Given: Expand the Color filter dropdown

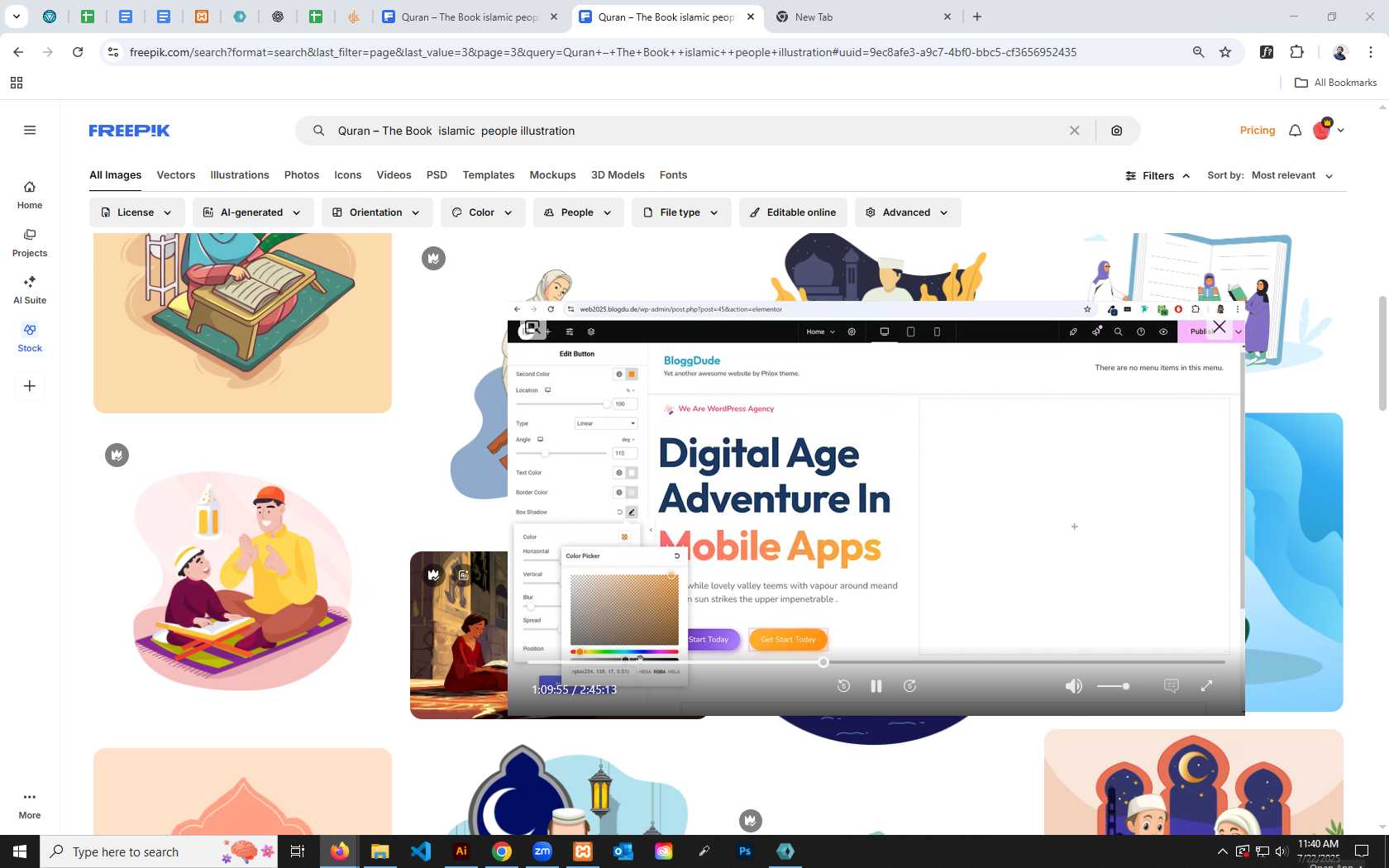Looking at the screenshot, I should (482, 212).
